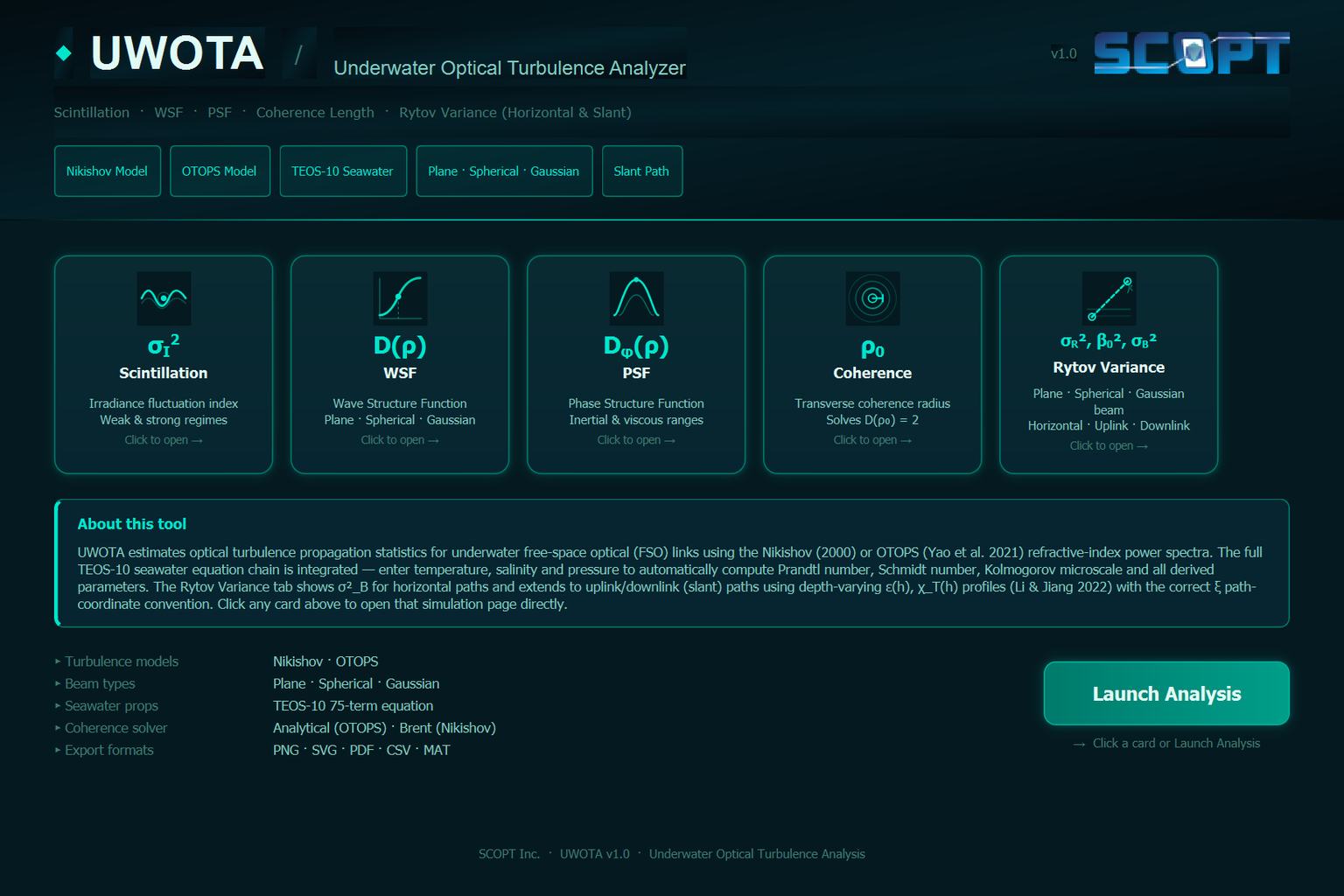Viewport: 1344px width, 896px height.
Task: Click the Rytov Variance card title
Action: 1109,367
